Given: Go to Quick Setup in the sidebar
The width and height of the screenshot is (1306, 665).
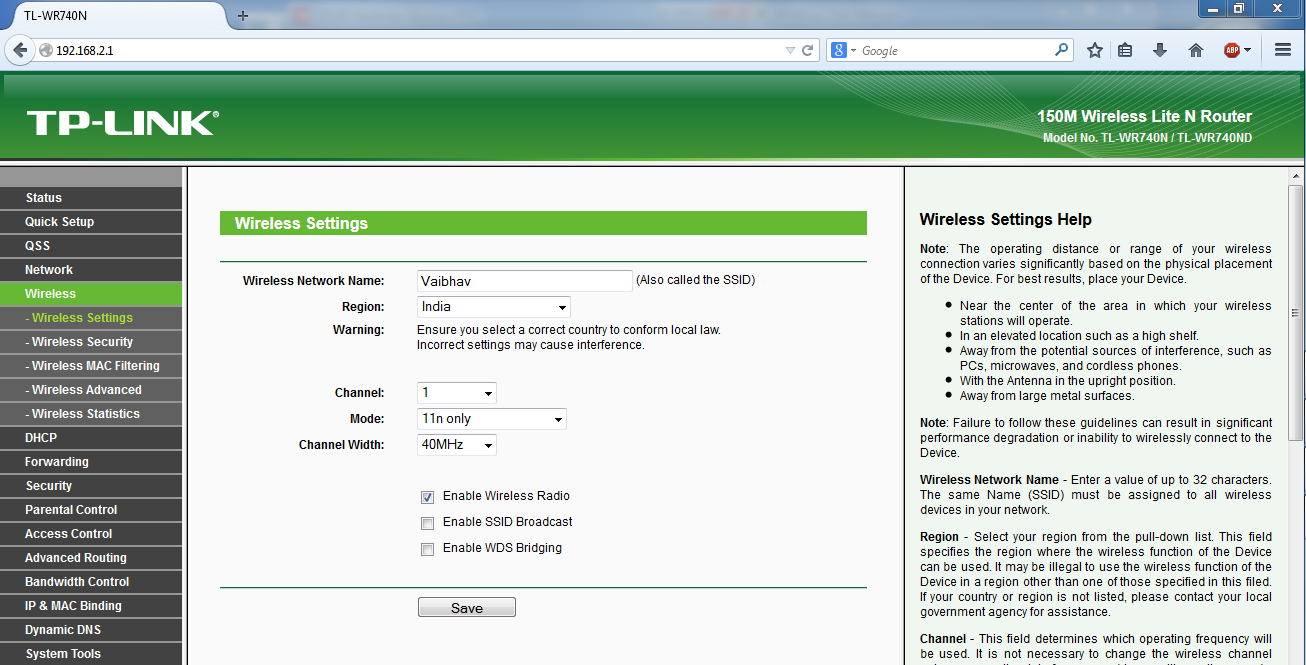Looking at the screenshot, I should tap(62, 221).
